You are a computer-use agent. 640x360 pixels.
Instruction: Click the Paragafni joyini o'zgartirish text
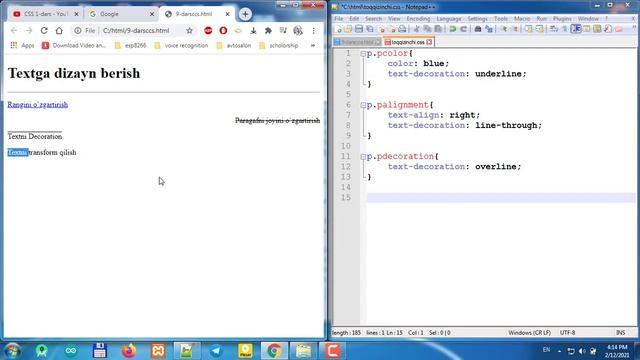click(278, 120)
